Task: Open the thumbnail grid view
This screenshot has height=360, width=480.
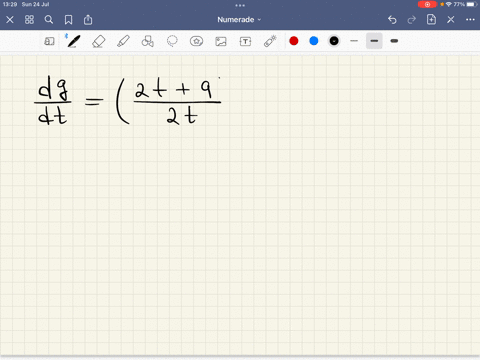Action: tap(29, 20)
